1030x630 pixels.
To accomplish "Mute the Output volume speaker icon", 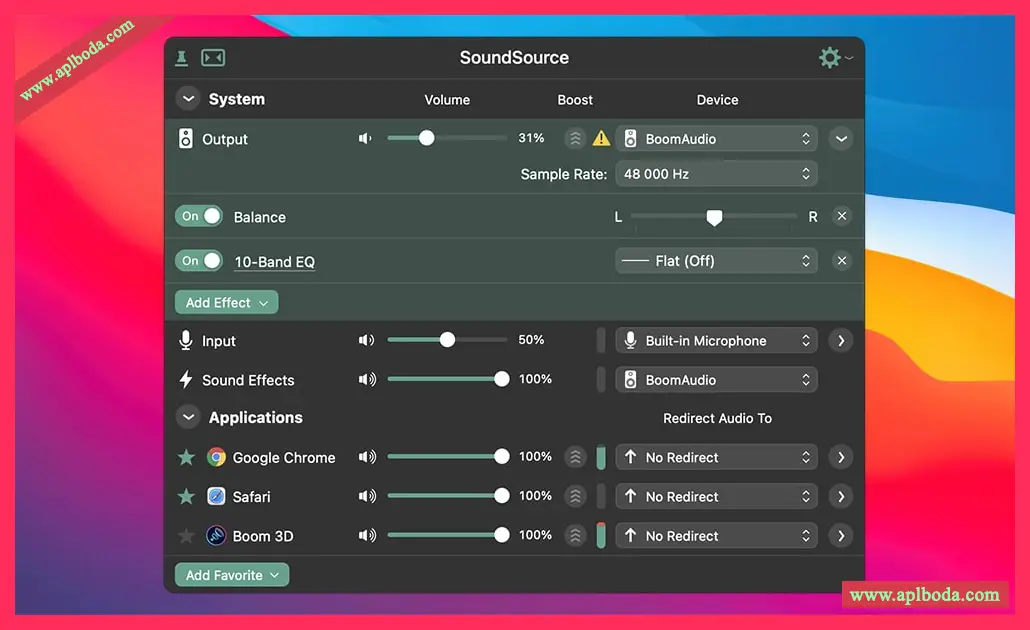I will [x=365, y=139].
